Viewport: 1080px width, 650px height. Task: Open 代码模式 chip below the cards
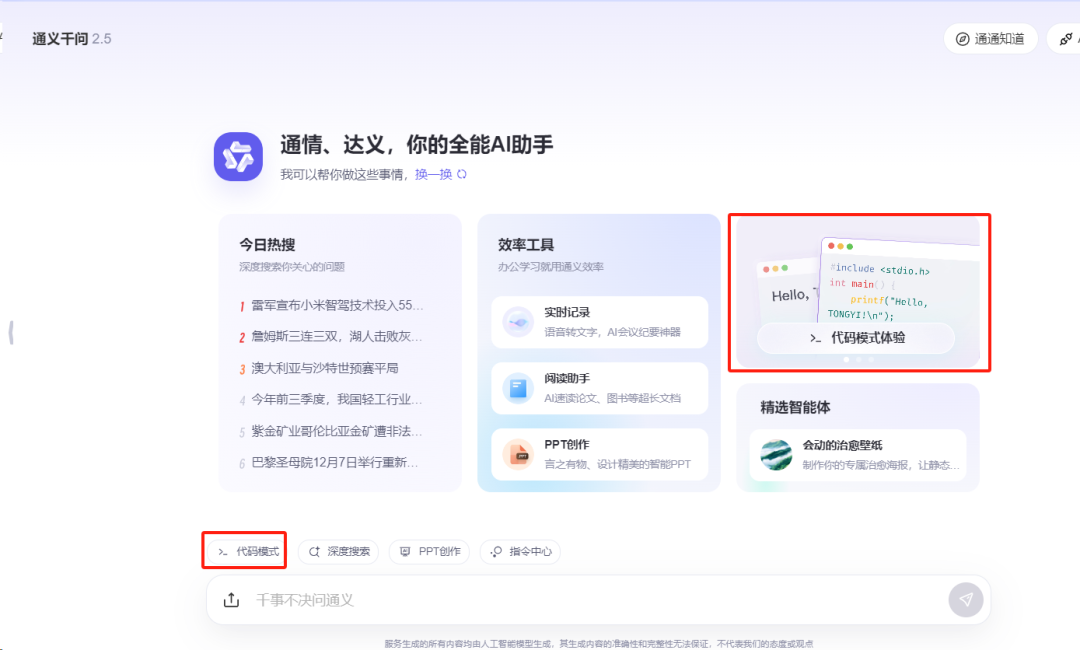248,552
